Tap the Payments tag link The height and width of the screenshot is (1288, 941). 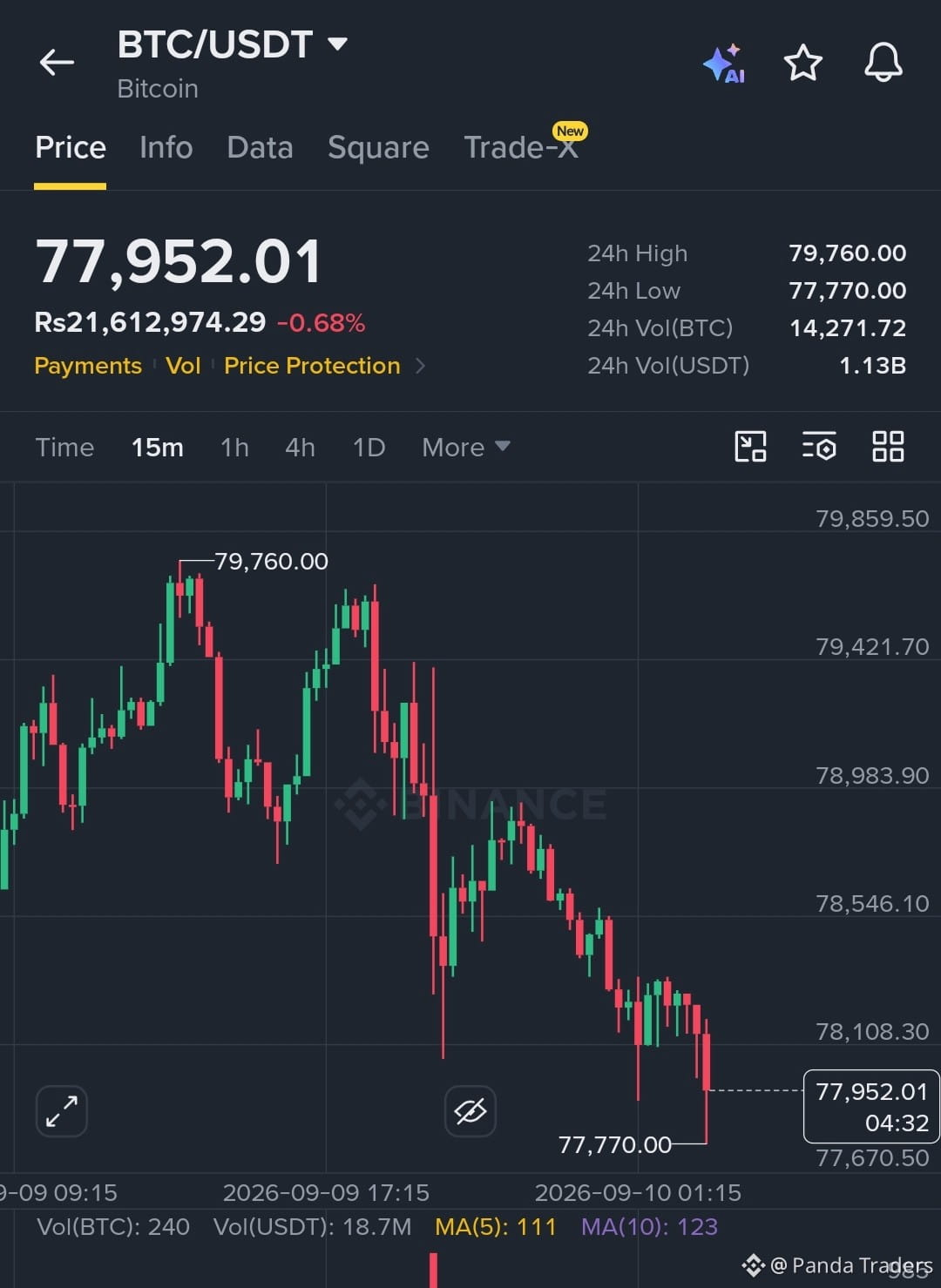(x=88, y=366)
